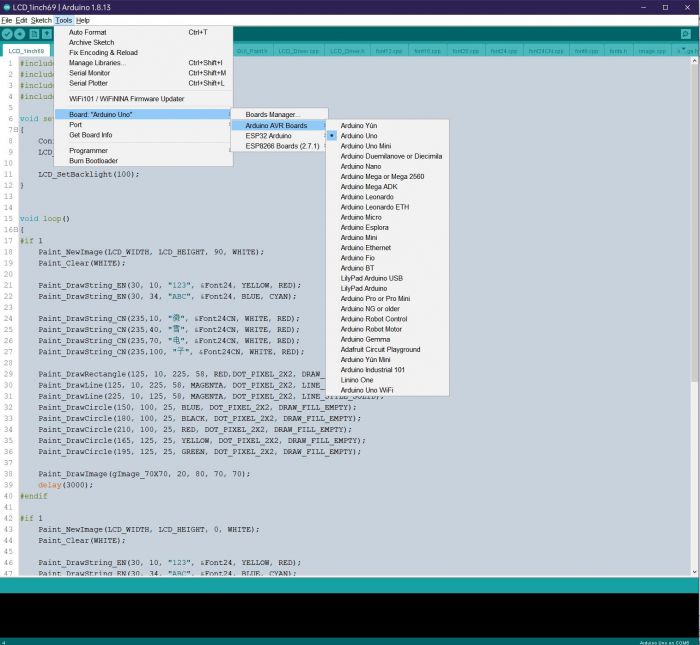Select Arduino Duemilanove or Diecimila
Image resolution: width=700 pixels, height=645 pixels.
[x=388, y=156]
